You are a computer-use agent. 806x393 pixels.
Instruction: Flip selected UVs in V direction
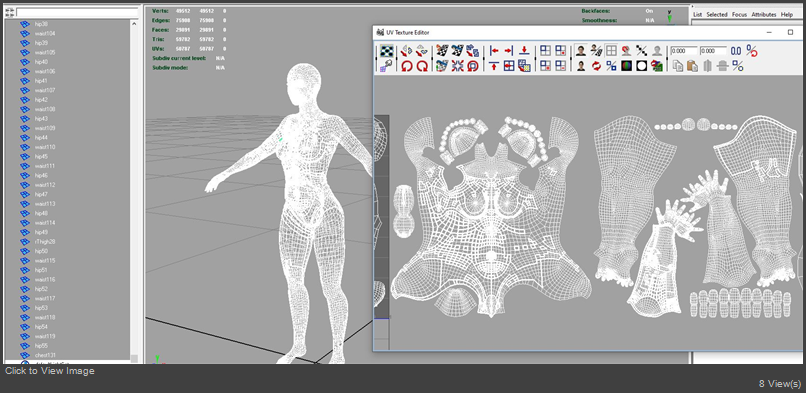click(x=422, y=51)
